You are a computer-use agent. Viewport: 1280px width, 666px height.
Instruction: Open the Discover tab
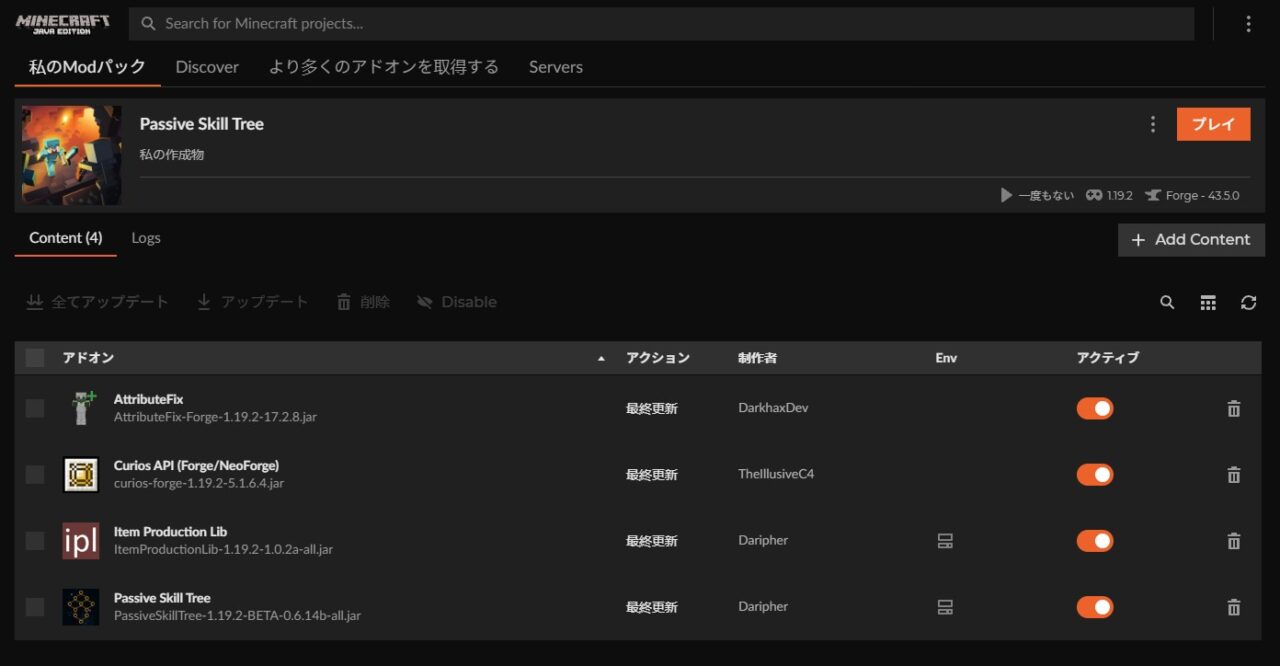207,67
